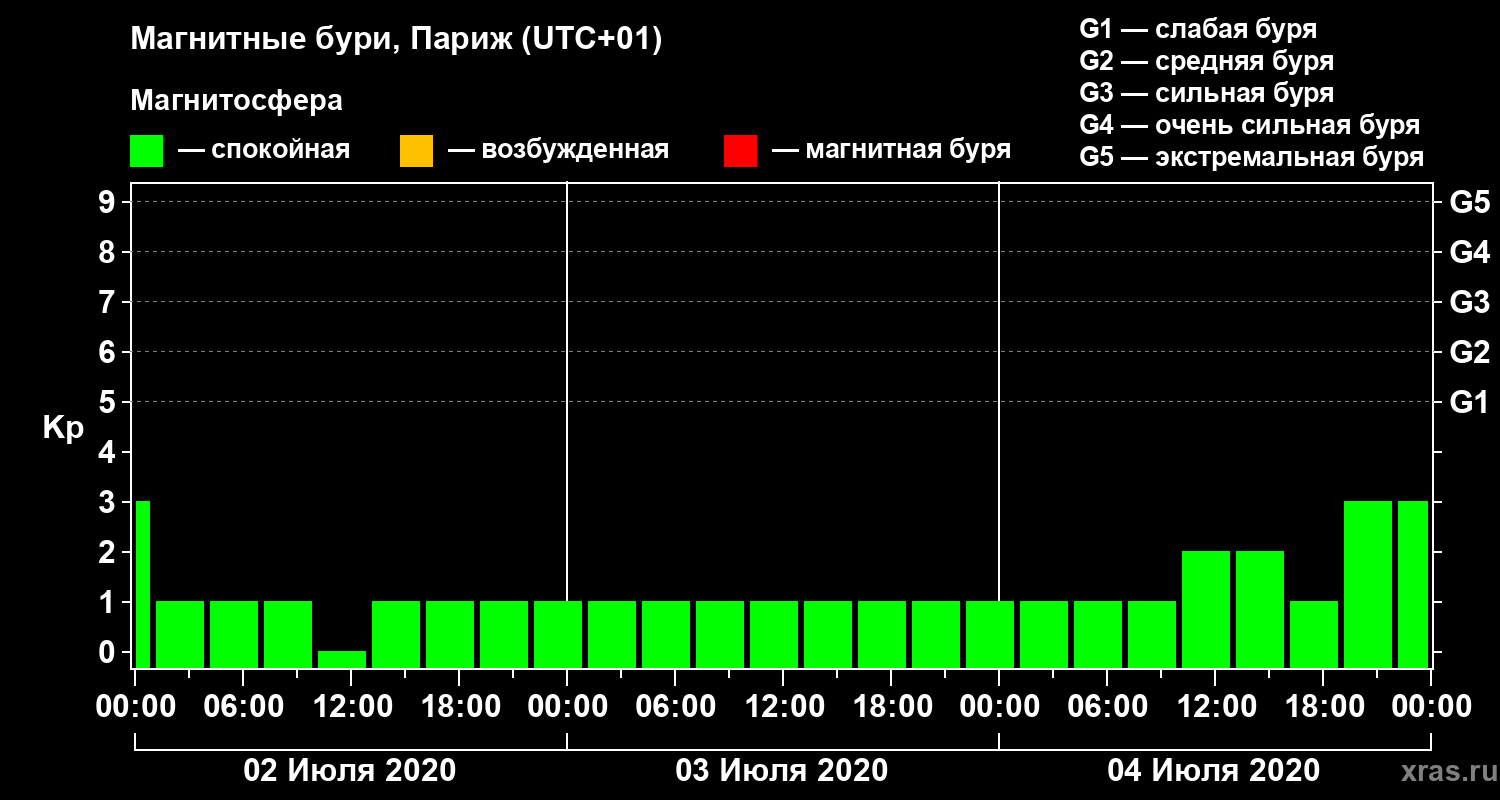Click '06:00' time label under July 2
The height and width of the screenshot is (800, 1500).
(x=243, y=706)
